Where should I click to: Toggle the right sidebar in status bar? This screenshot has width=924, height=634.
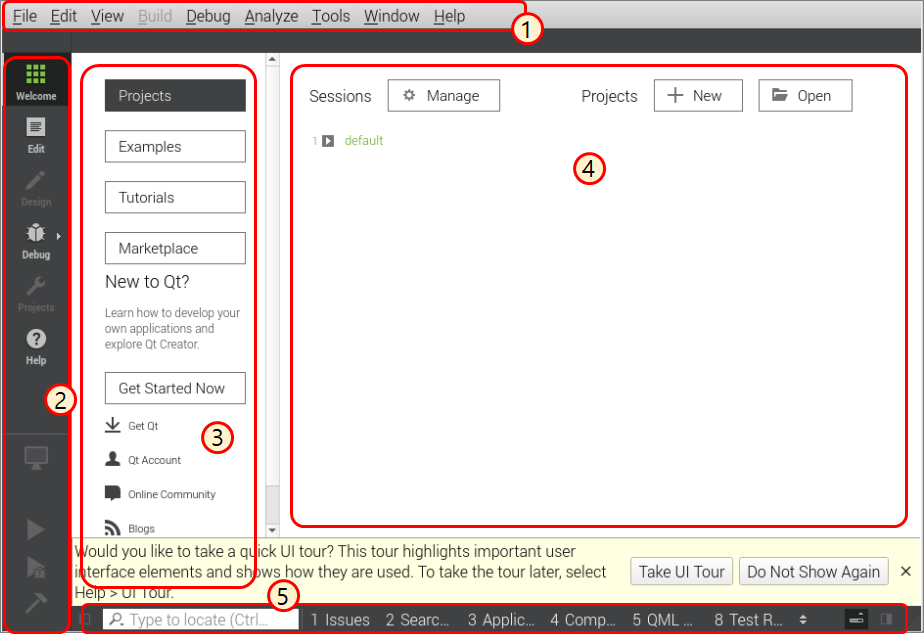(x=886, y=619)
